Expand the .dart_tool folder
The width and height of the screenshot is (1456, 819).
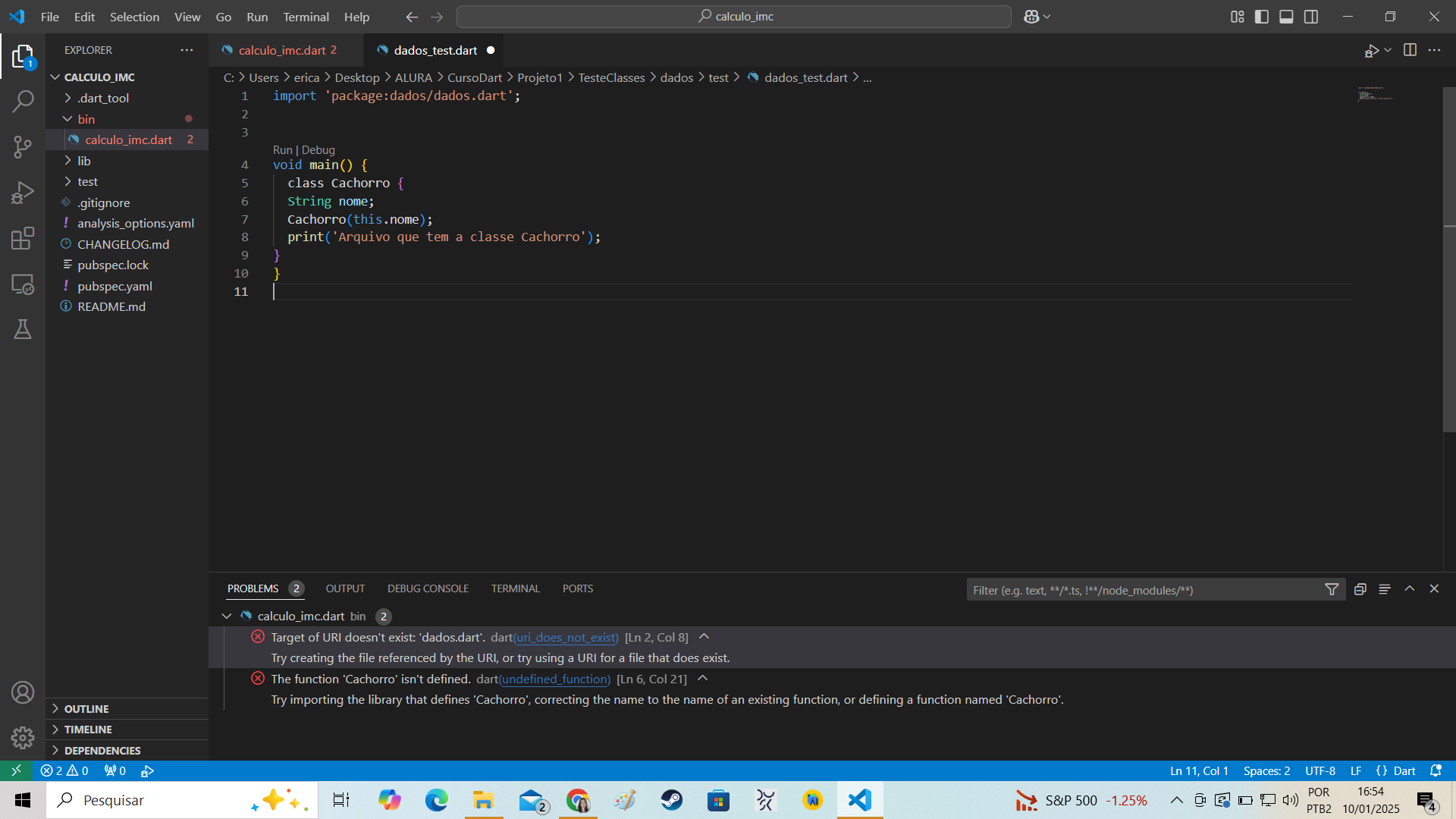click(68, 98)
